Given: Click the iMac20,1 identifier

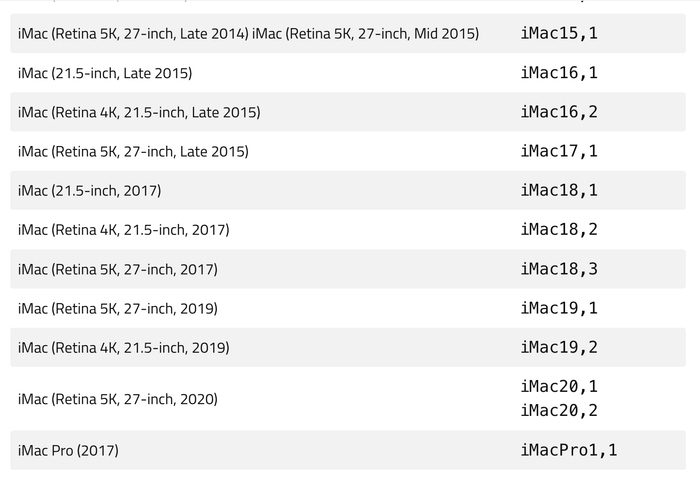Looking at the screenshot, I should point(559,387).
